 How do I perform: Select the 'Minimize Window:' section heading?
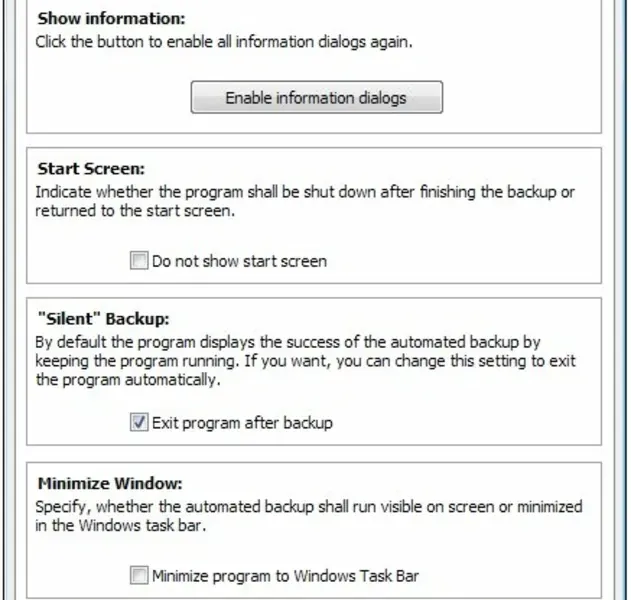[109, 483]
